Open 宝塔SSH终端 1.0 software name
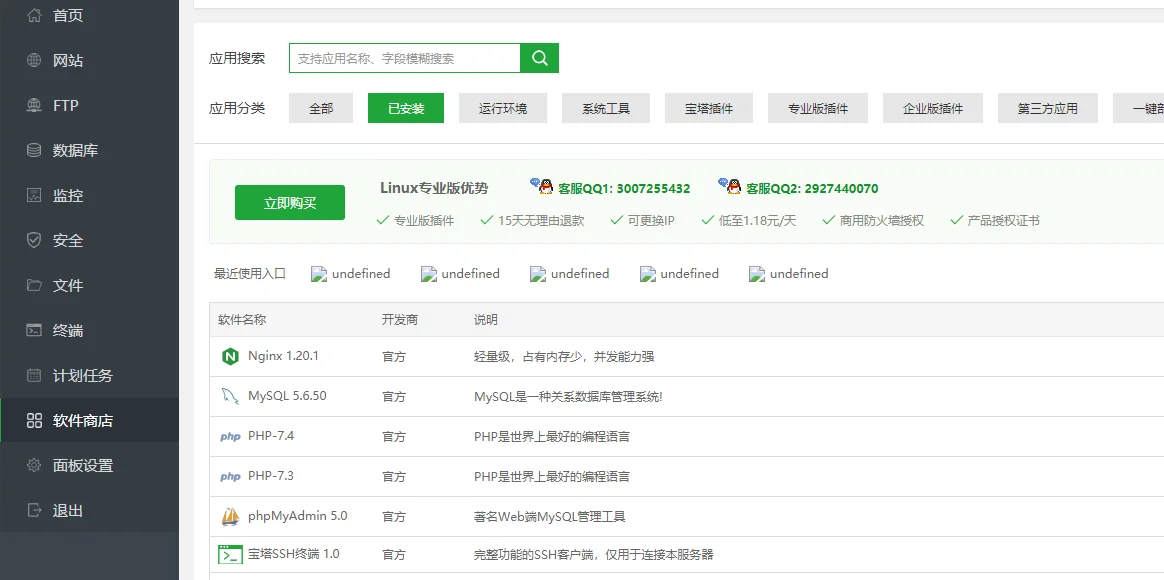The height and width of the screenshot is (580, 1164). coord(294,554)
